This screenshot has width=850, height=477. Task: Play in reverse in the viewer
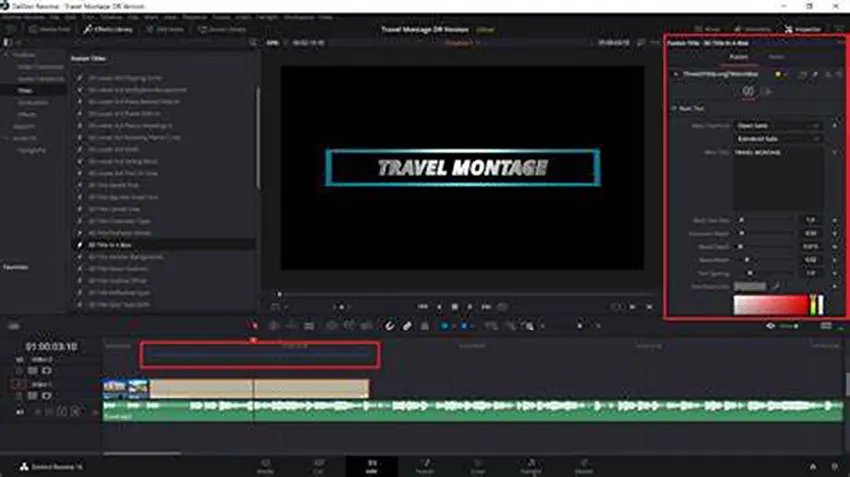(439, 307)
